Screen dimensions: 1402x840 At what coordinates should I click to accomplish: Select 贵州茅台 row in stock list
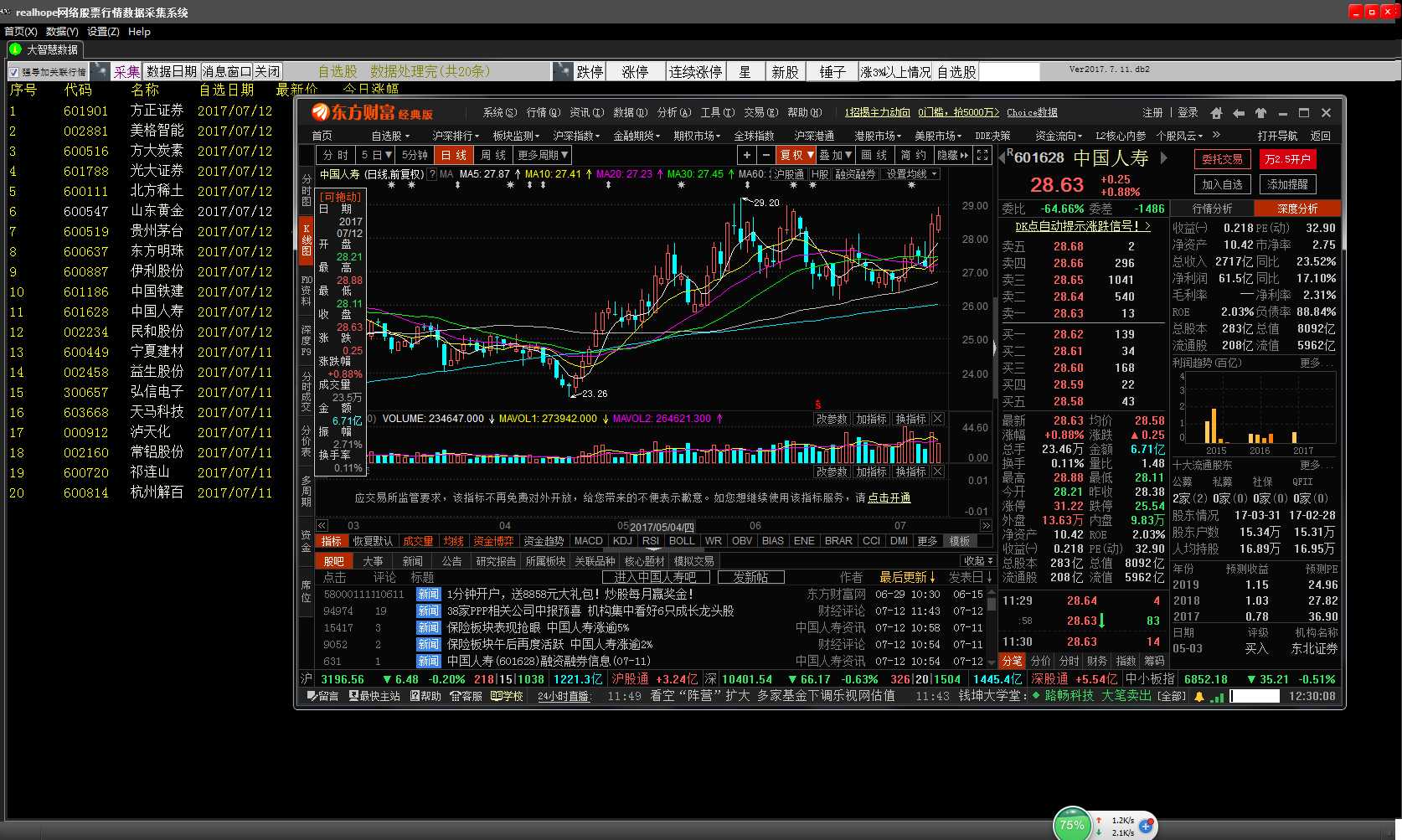(141, 231)
